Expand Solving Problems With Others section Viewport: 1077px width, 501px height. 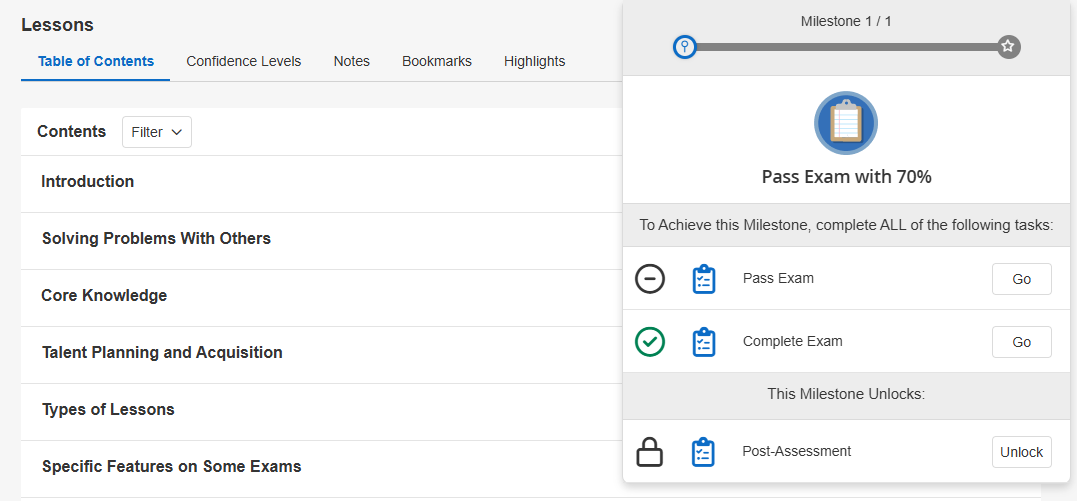tap(156, 239)
